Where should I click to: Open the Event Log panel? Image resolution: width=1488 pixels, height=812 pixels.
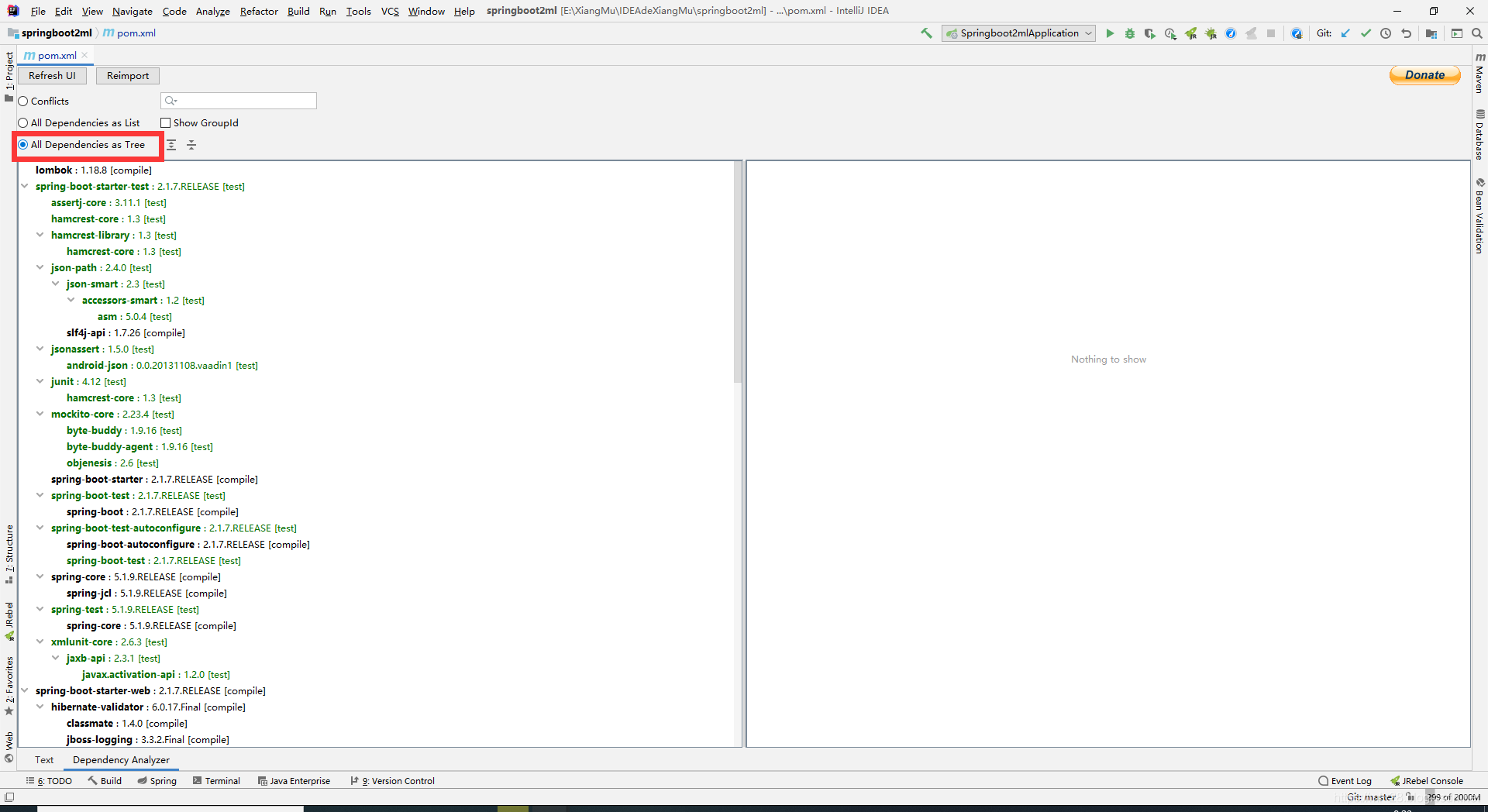[1345, 781]
